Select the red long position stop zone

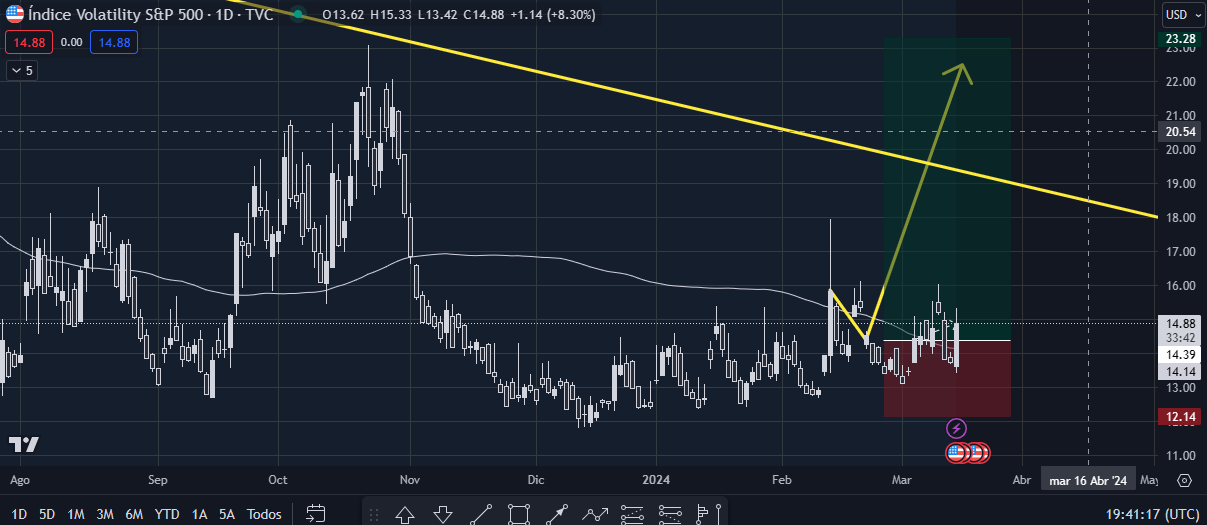tap(947, 379)
